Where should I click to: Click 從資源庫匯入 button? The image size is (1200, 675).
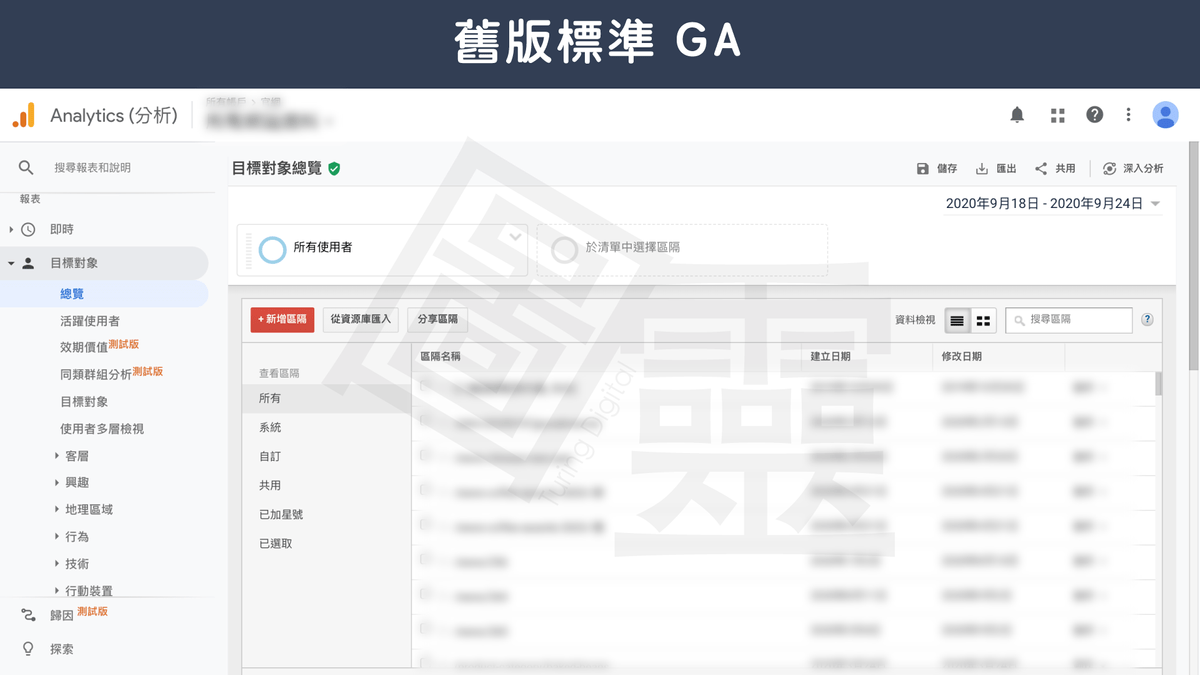pyautogui.click(x=361, y=320)
